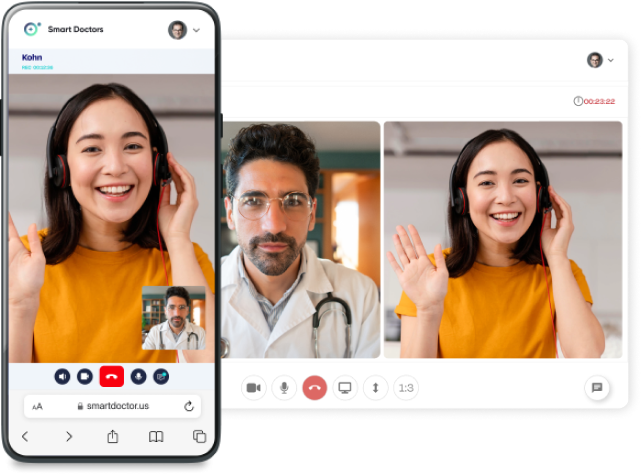
Task: Tap the AA reader text-size button
Action: click(37, 406)
